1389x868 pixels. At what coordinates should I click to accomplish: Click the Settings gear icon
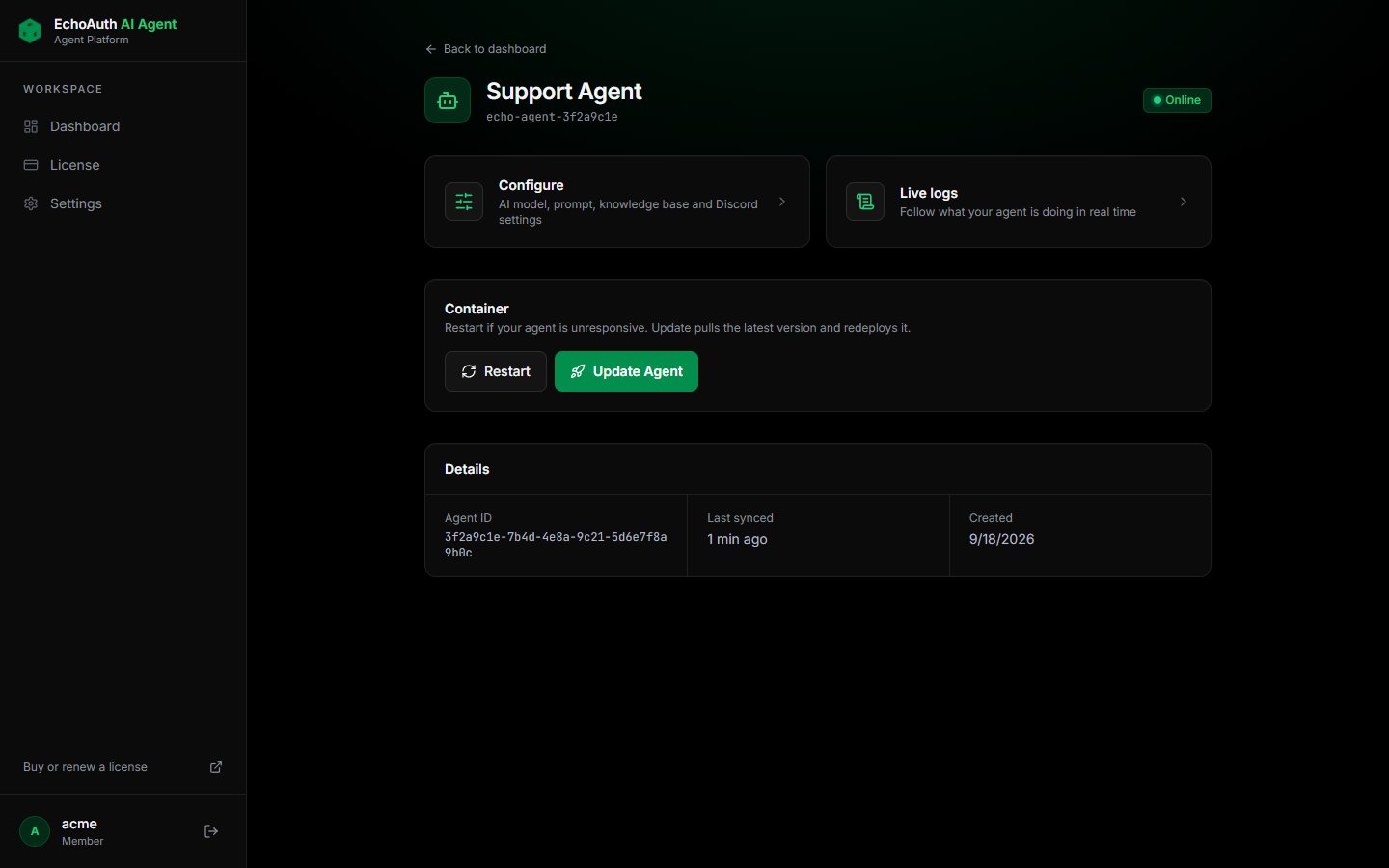31,203
